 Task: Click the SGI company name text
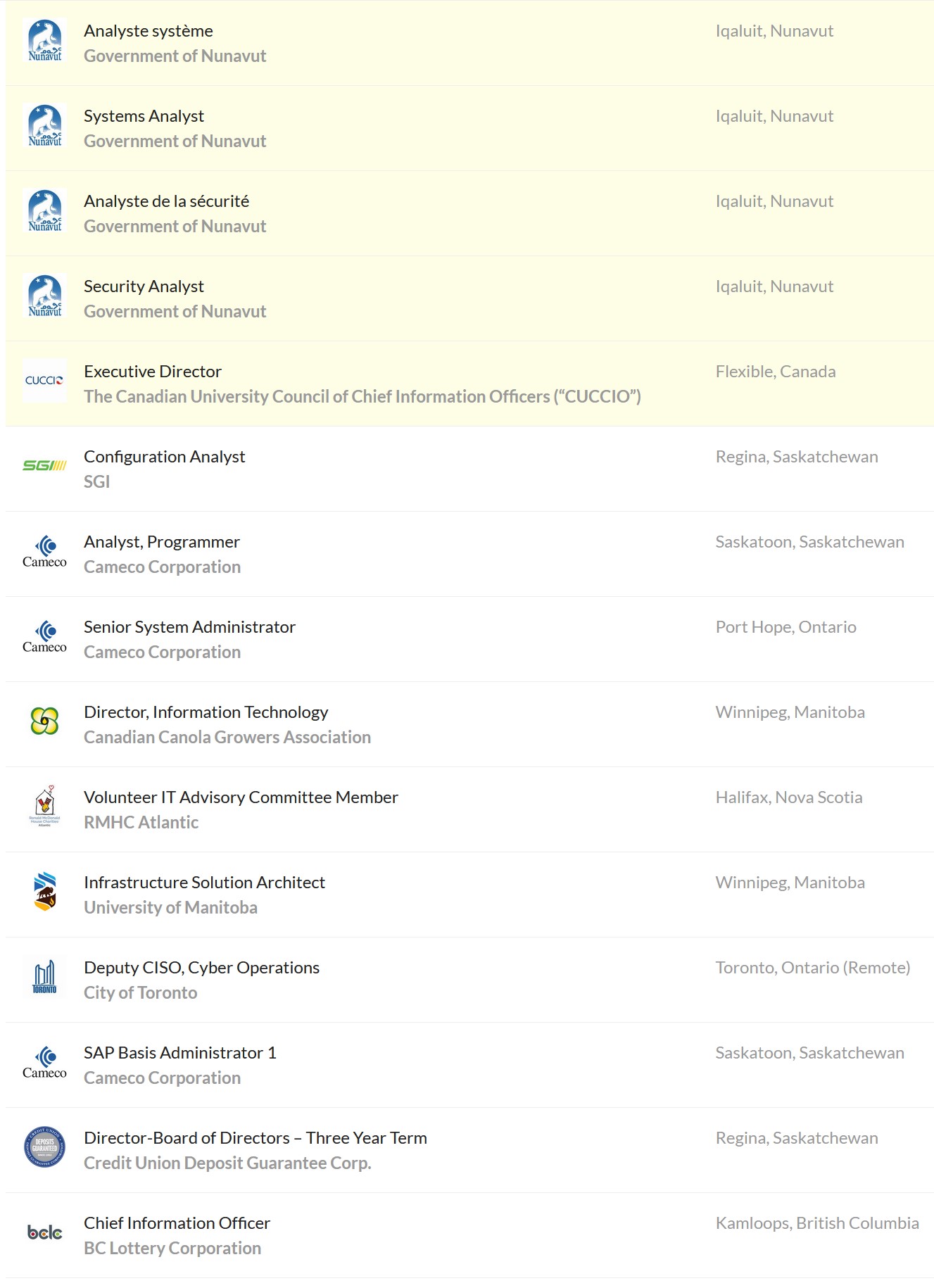(96, 482)
